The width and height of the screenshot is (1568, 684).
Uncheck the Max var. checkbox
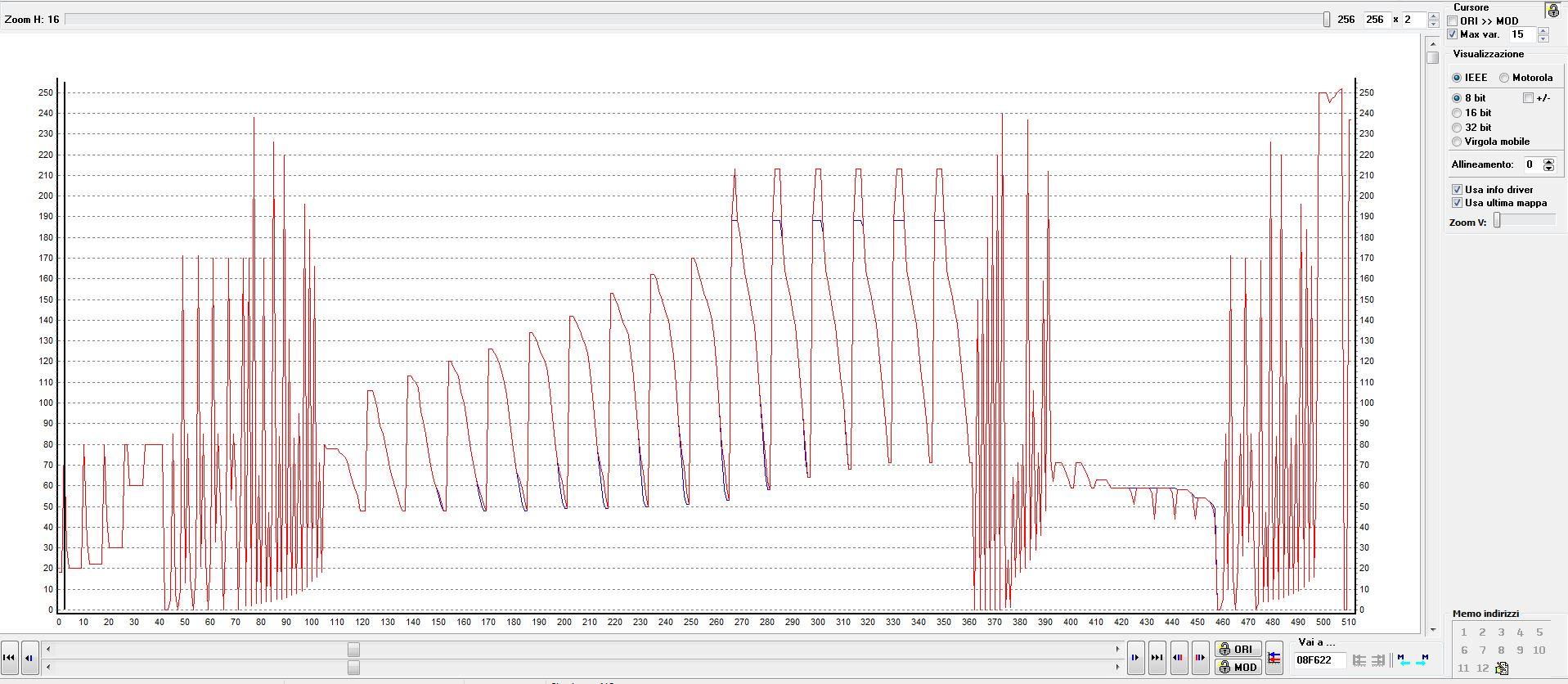1453,34
